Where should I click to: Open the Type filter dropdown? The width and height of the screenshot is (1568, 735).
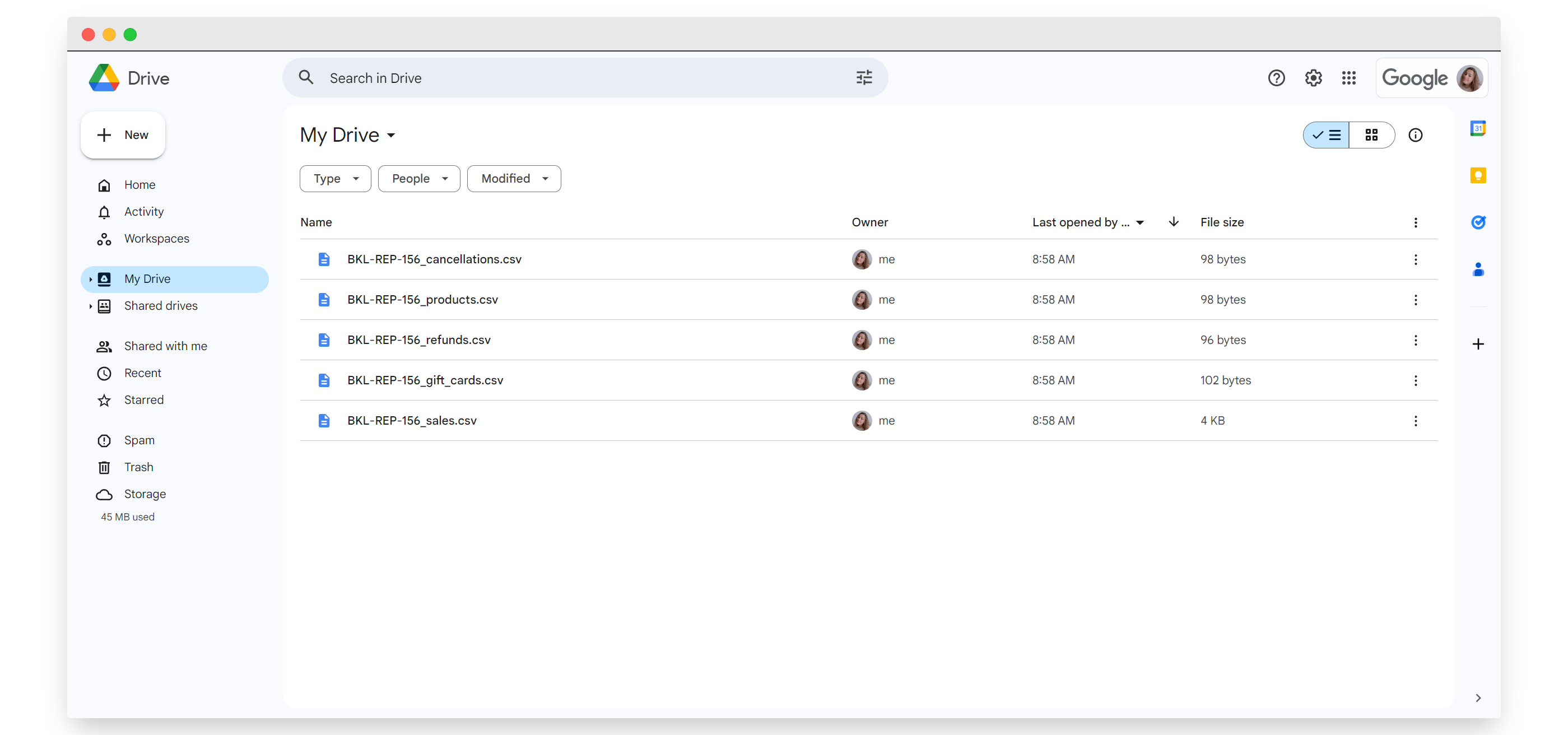point(334,178)
